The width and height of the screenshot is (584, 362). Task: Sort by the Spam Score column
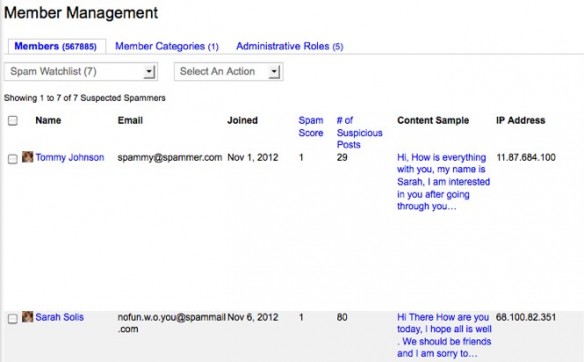tap(311, 127)
